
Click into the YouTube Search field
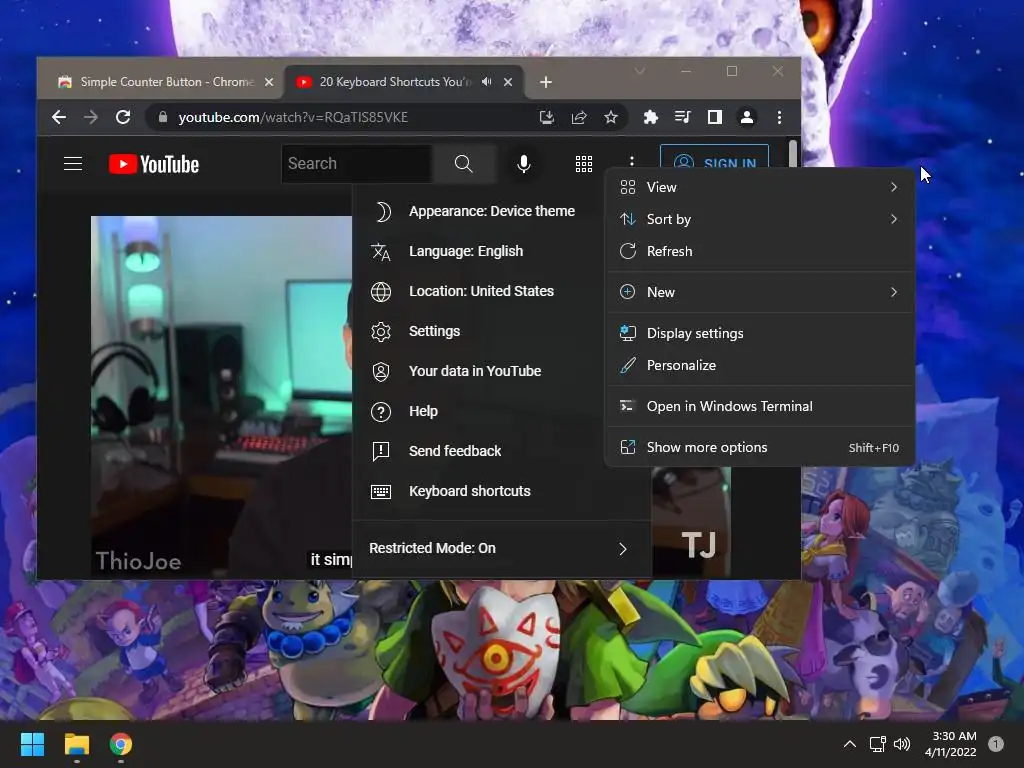pos(357,164)
